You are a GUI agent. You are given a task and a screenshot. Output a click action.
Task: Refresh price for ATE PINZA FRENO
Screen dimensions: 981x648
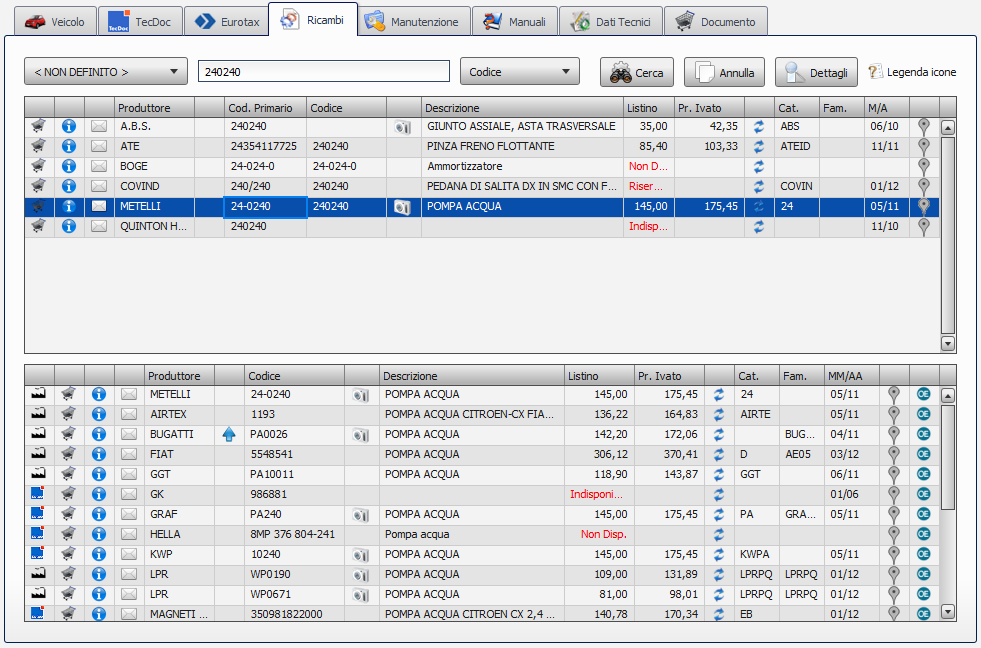pos(759,146)
